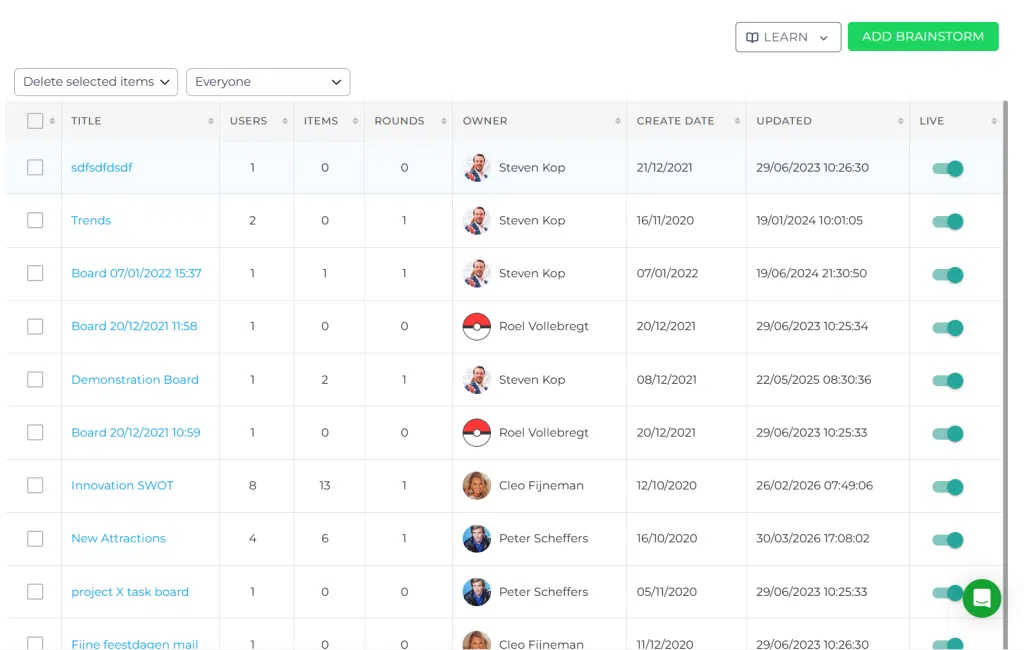Open the Innovation SWOT brainstorm link
Screen dimensions: 1024x650
click(x=122, y=485)
